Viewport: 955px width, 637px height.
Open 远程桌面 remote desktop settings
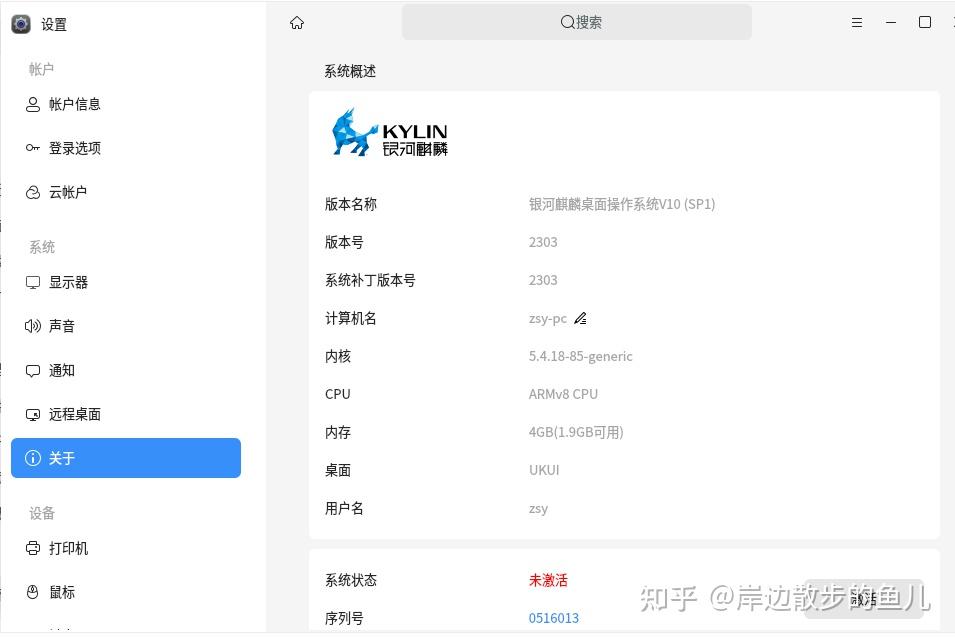[x=74, y=414]
